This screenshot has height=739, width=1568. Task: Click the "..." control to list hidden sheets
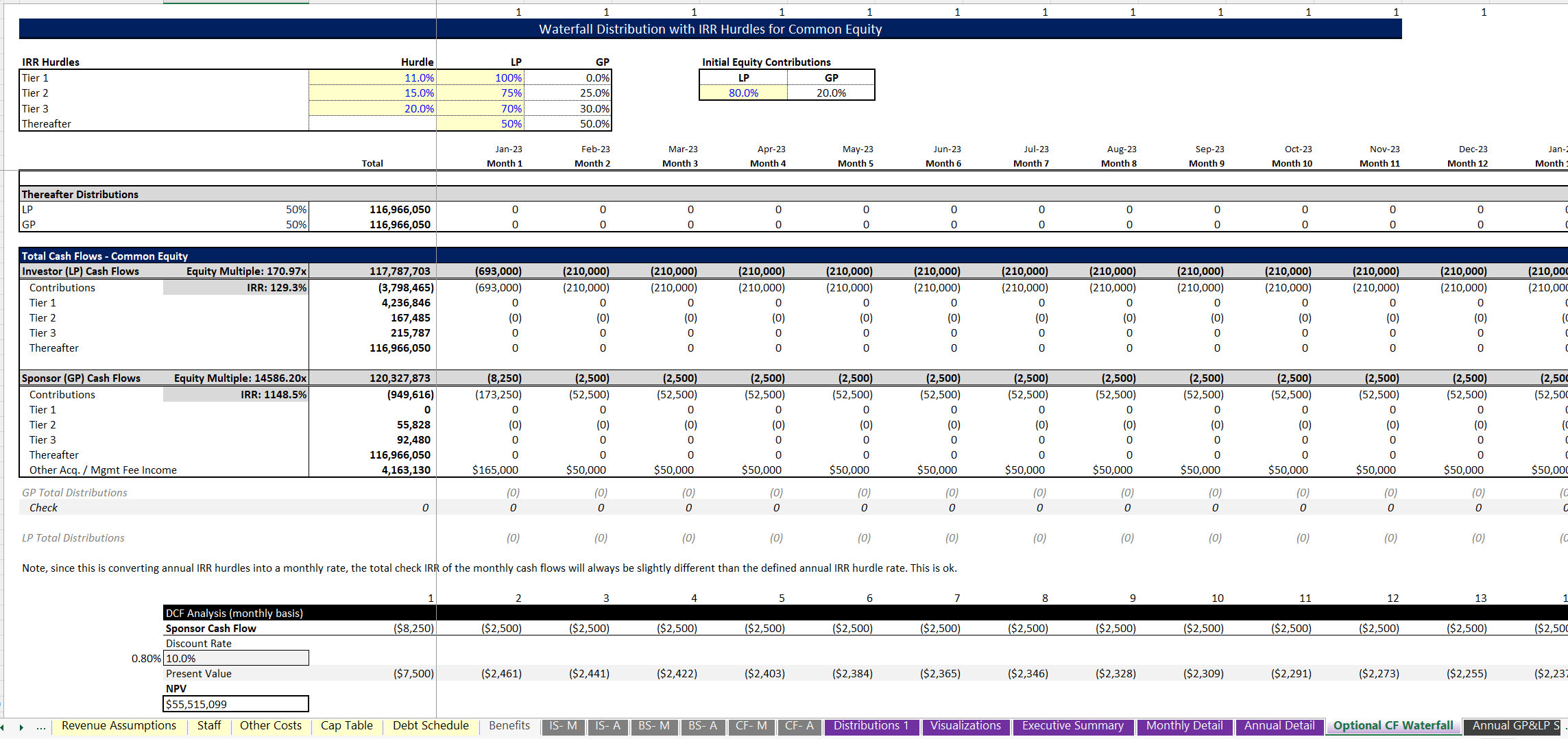pos(41,727)
